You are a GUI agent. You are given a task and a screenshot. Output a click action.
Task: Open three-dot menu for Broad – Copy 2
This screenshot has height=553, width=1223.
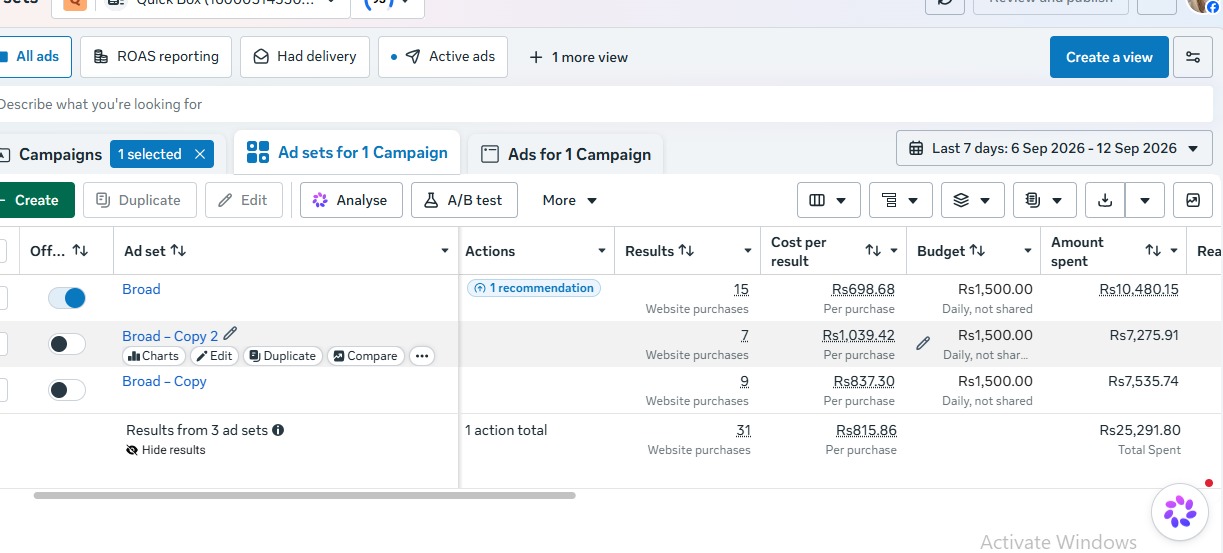[421, 356]
